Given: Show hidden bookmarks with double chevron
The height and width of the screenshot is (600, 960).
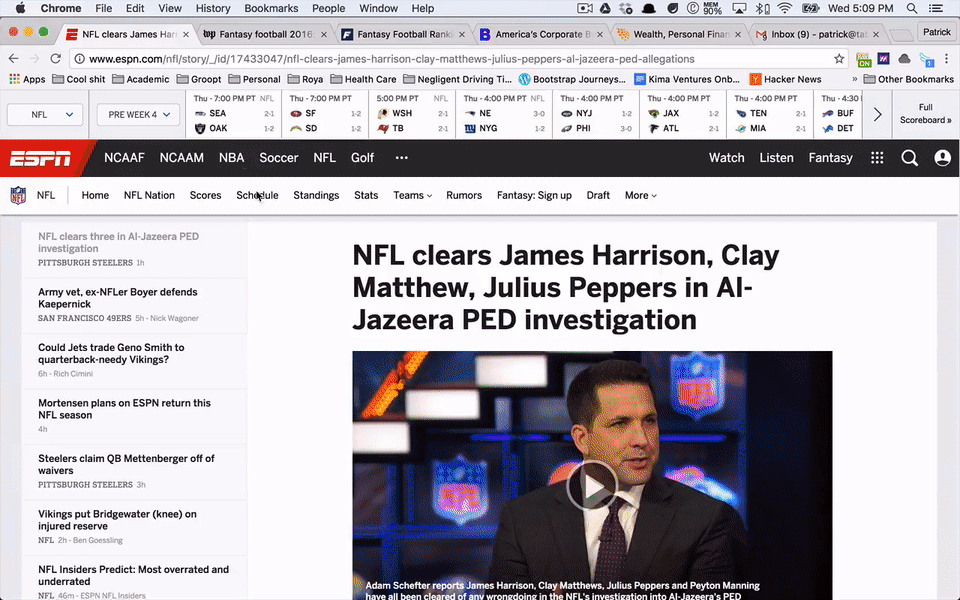Looking at the screenshot, I should coord(854,79).
